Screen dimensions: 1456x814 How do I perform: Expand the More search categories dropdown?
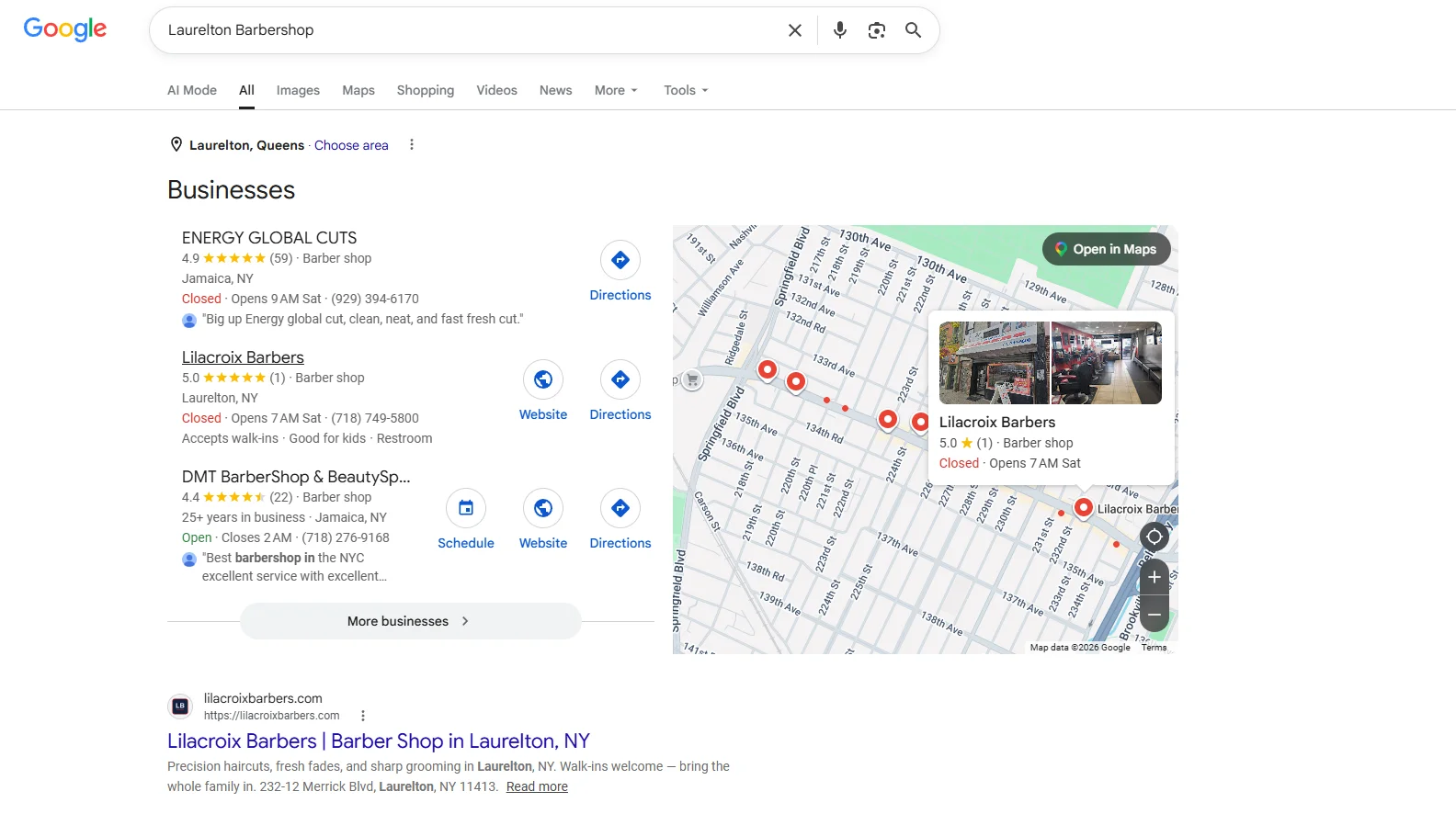click(x=616, y=90)
